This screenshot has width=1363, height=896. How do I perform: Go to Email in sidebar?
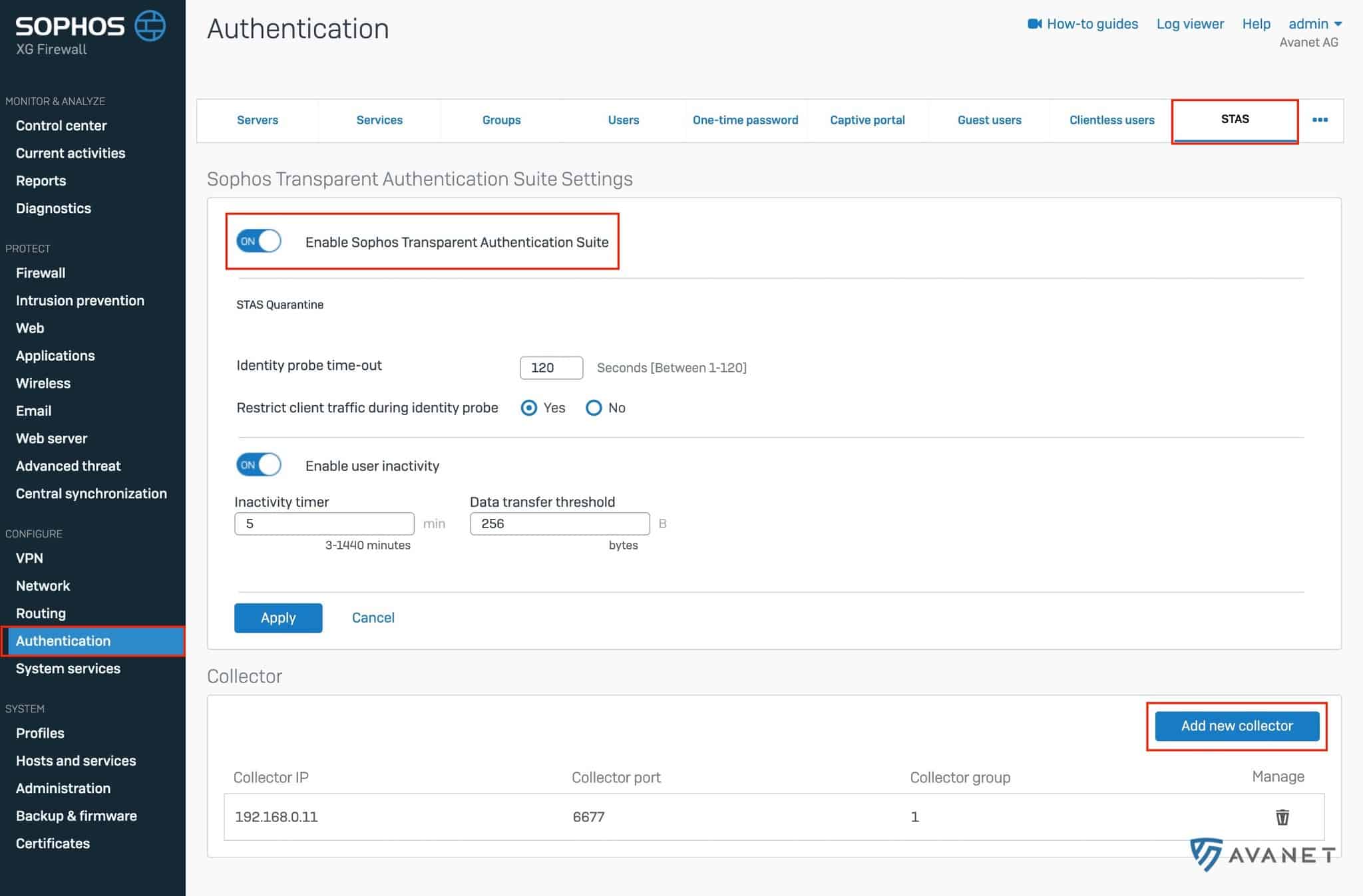tap(33, 411)
